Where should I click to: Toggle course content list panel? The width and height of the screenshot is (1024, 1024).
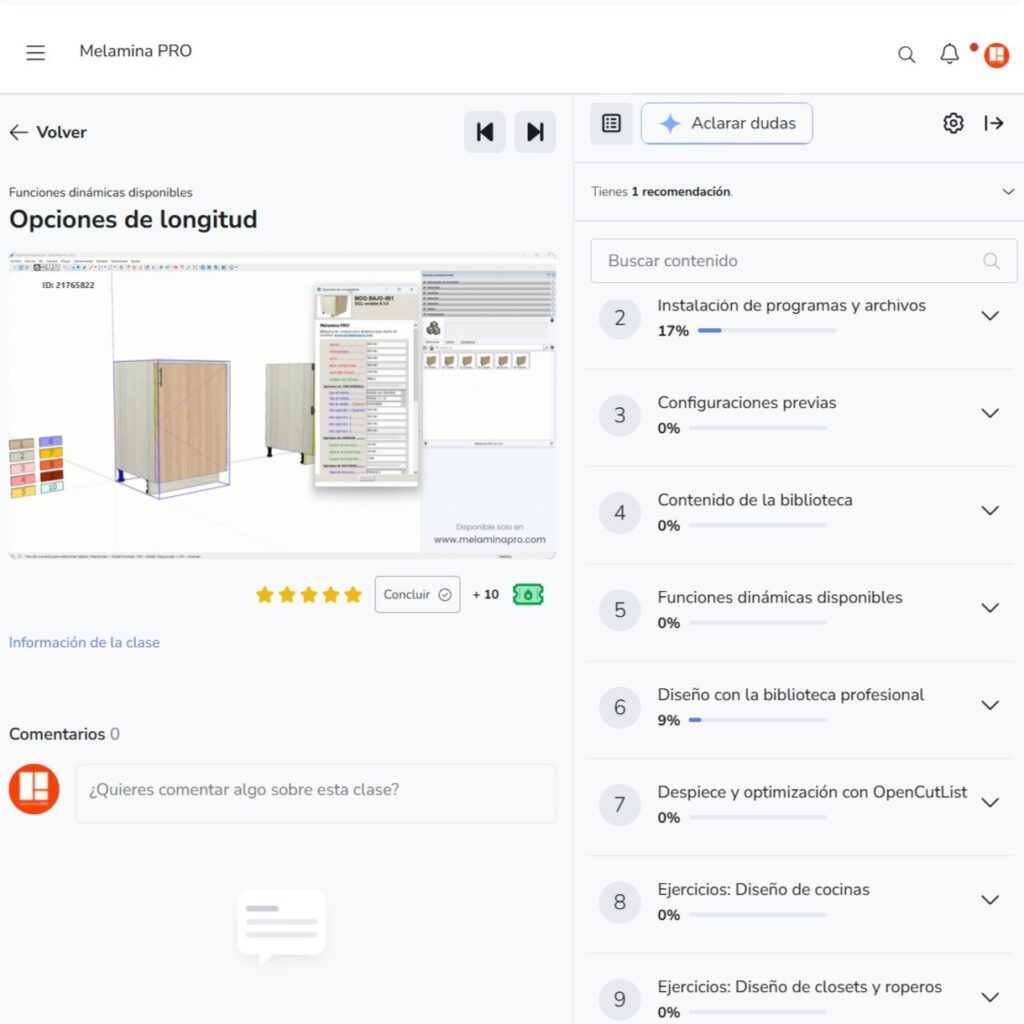tap(611, 123)
